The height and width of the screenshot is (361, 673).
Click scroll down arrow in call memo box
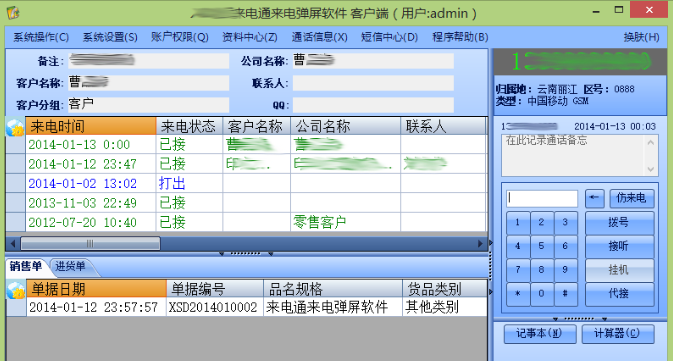[651, 169]
